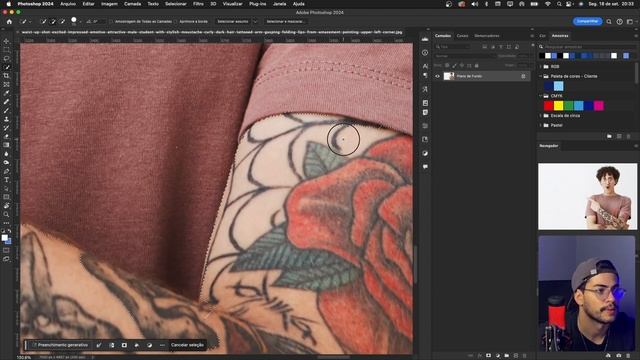Pick the yellow CMYK swatch

click(x=558, y=106)
